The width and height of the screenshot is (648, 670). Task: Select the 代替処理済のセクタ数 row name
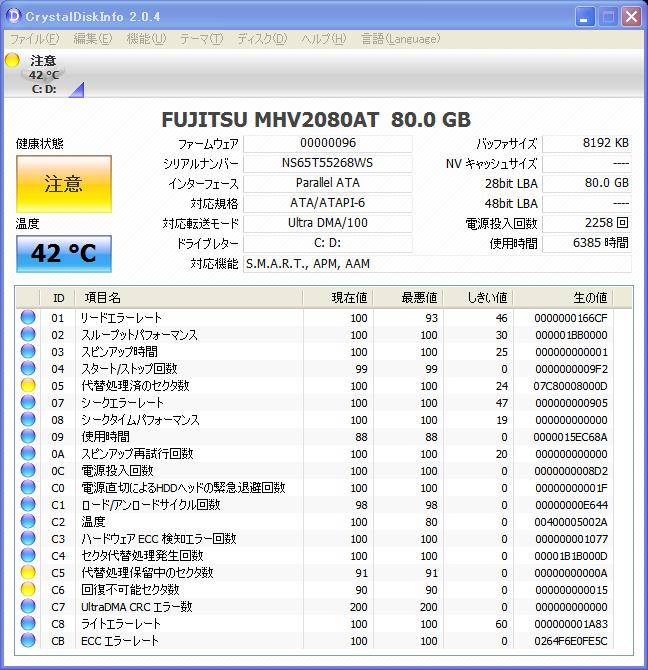coord(135,385)
